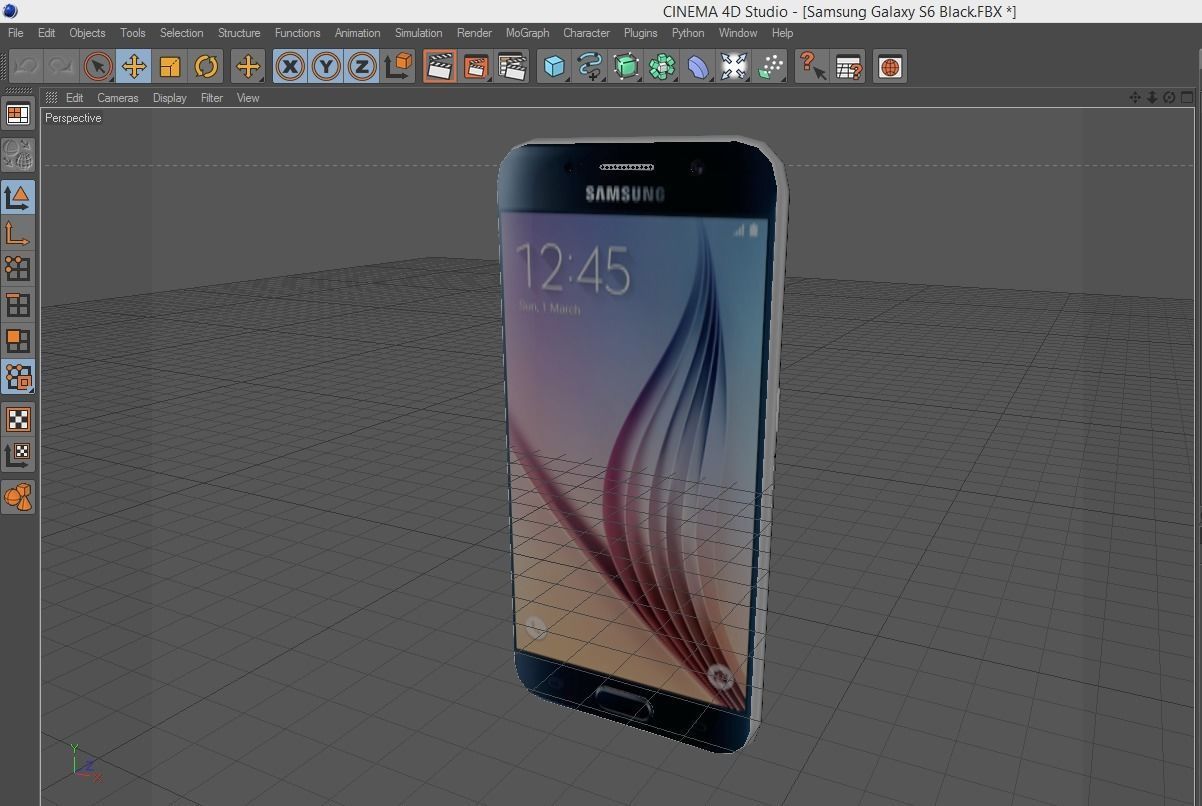Open the Help menu
The width and height of the screenshot is (1202, 806).
point(782,33)
